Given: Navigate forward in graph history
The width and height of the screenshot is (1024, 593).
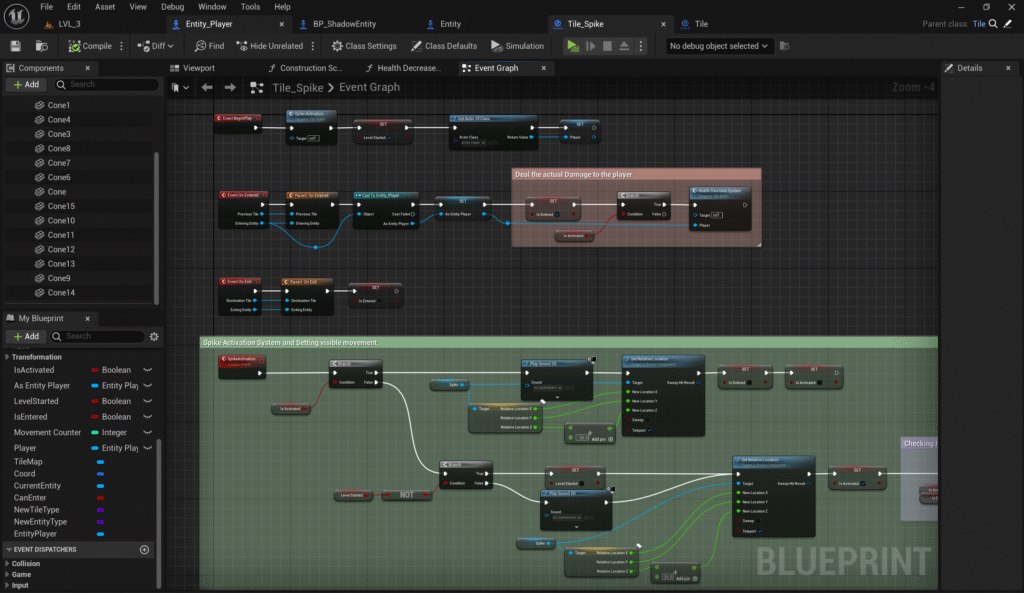Looking at the screenshot, I should point(230,88).
